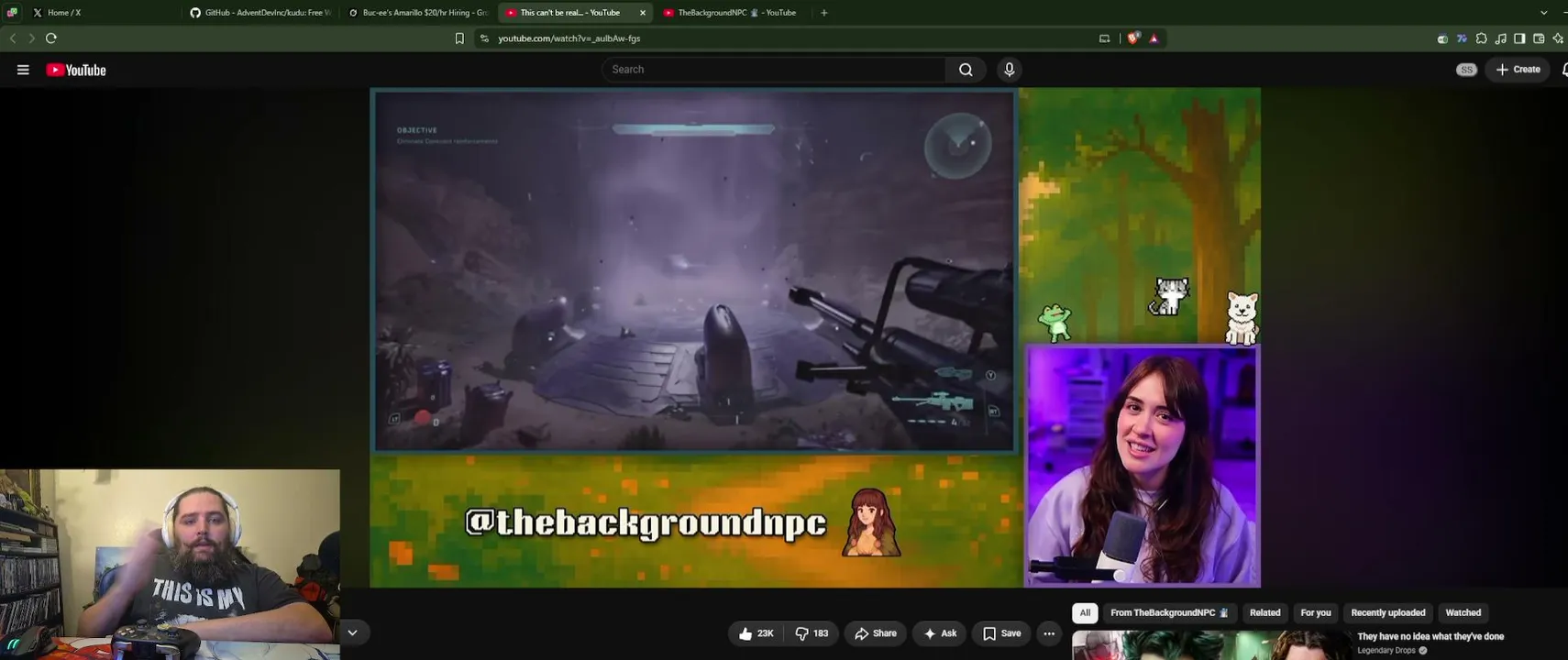Image resolution: width=1568 pixels, height=660 pixels.
Task: Select the Related filter chip
Action: 1265,612
